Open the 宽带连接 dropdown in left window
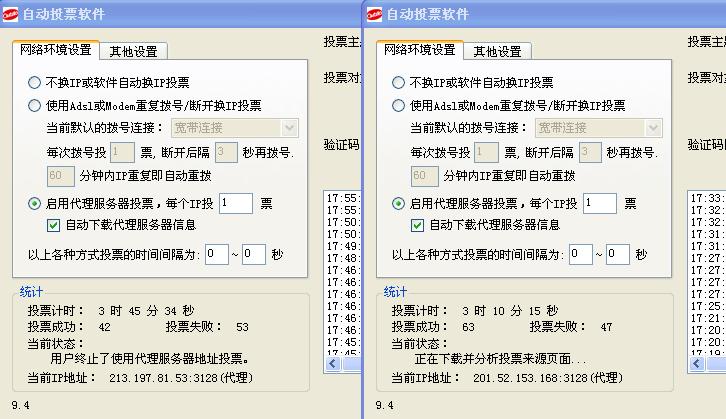The height and width of the screenshot is (419, 726). [x=289, y=128]
